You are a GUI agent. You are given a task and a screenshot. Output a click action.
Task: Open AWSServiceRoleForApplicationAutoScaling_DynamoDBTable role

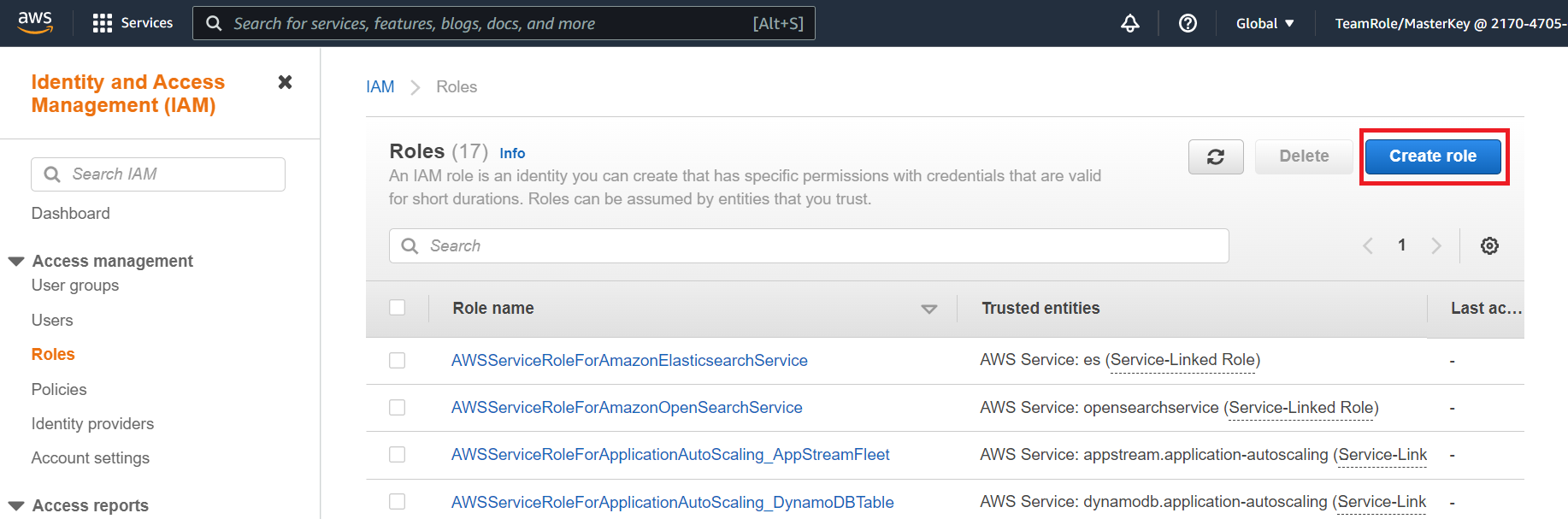pyautogui.click(x=673, y=502)
